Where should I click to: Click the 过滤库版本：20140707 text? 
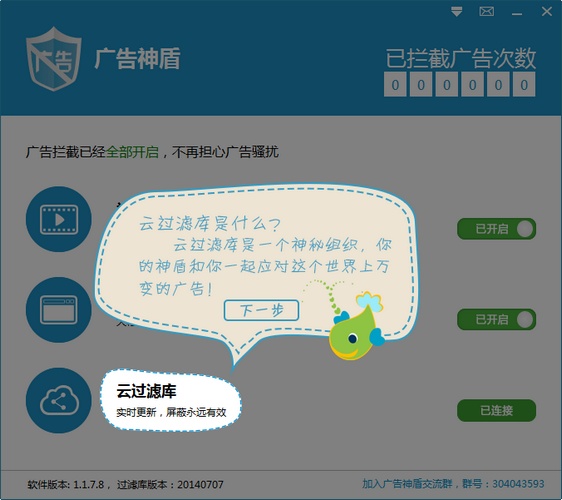point(170,485)
